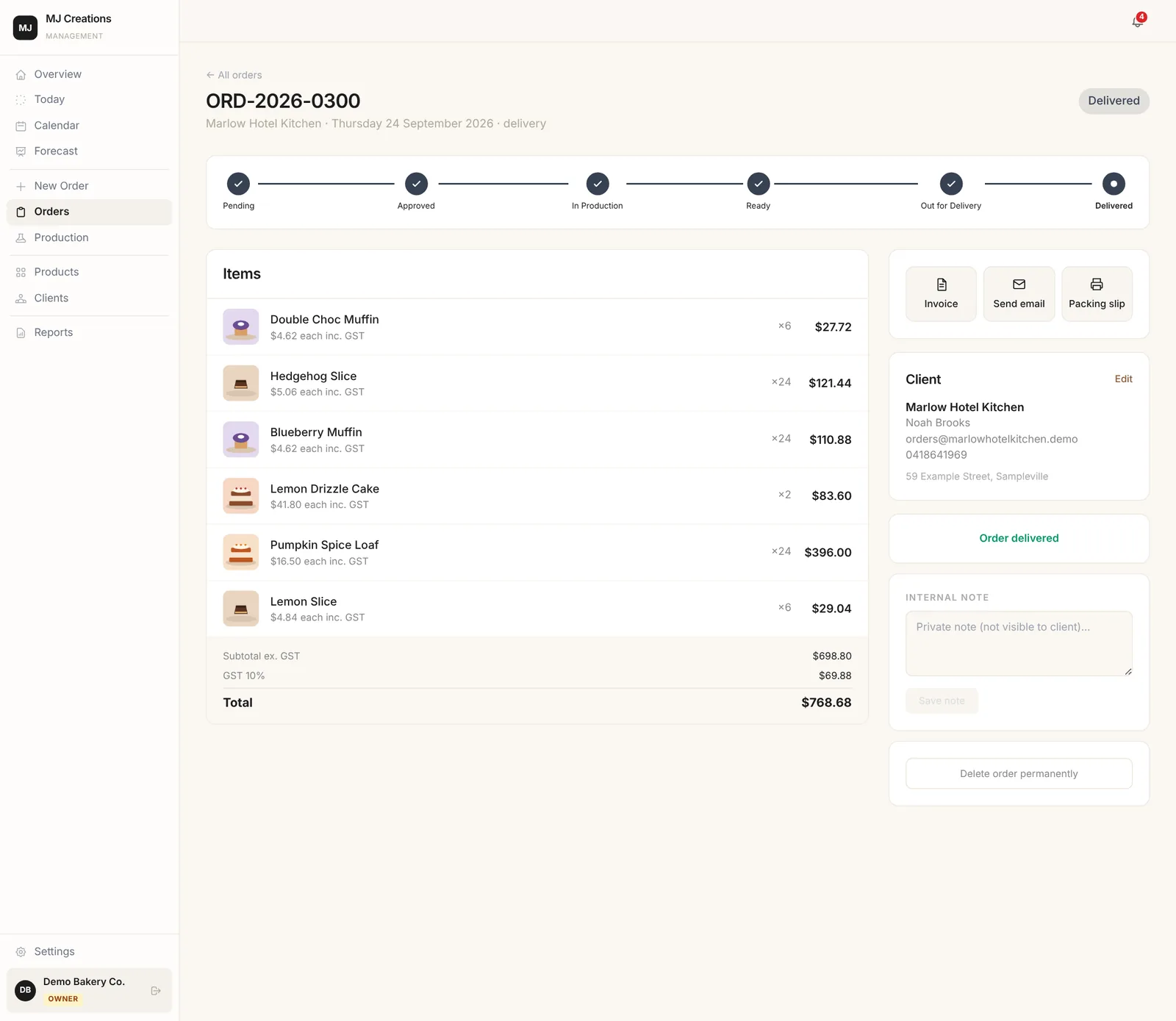Click the Lemon Drizzle Cake image
The width and height of the screenshot is (1176, 1021).
241,495
